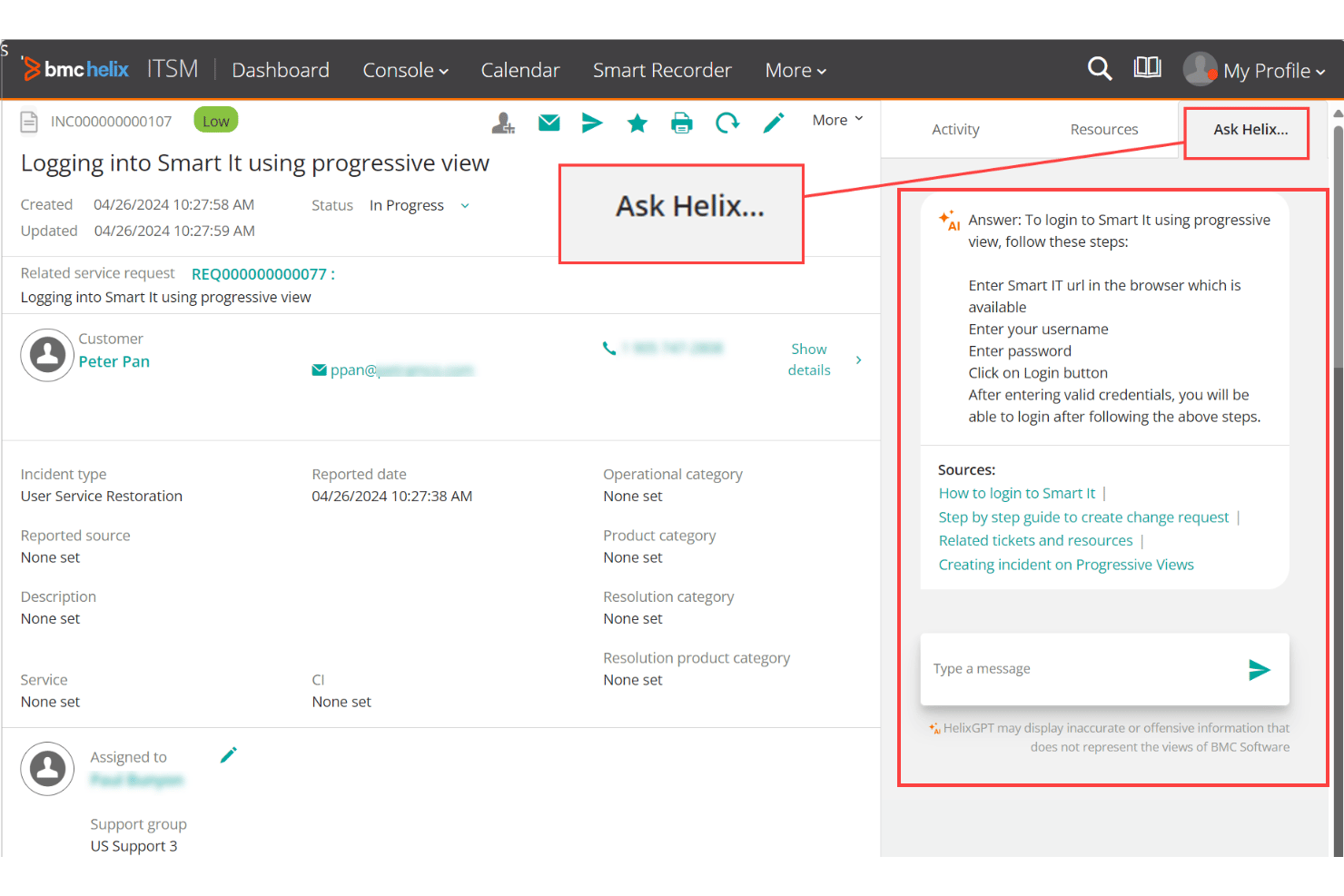Viewport: 1344px width, 896px height.
Task: Click the customer phone icon
Action: click(609, 348)
